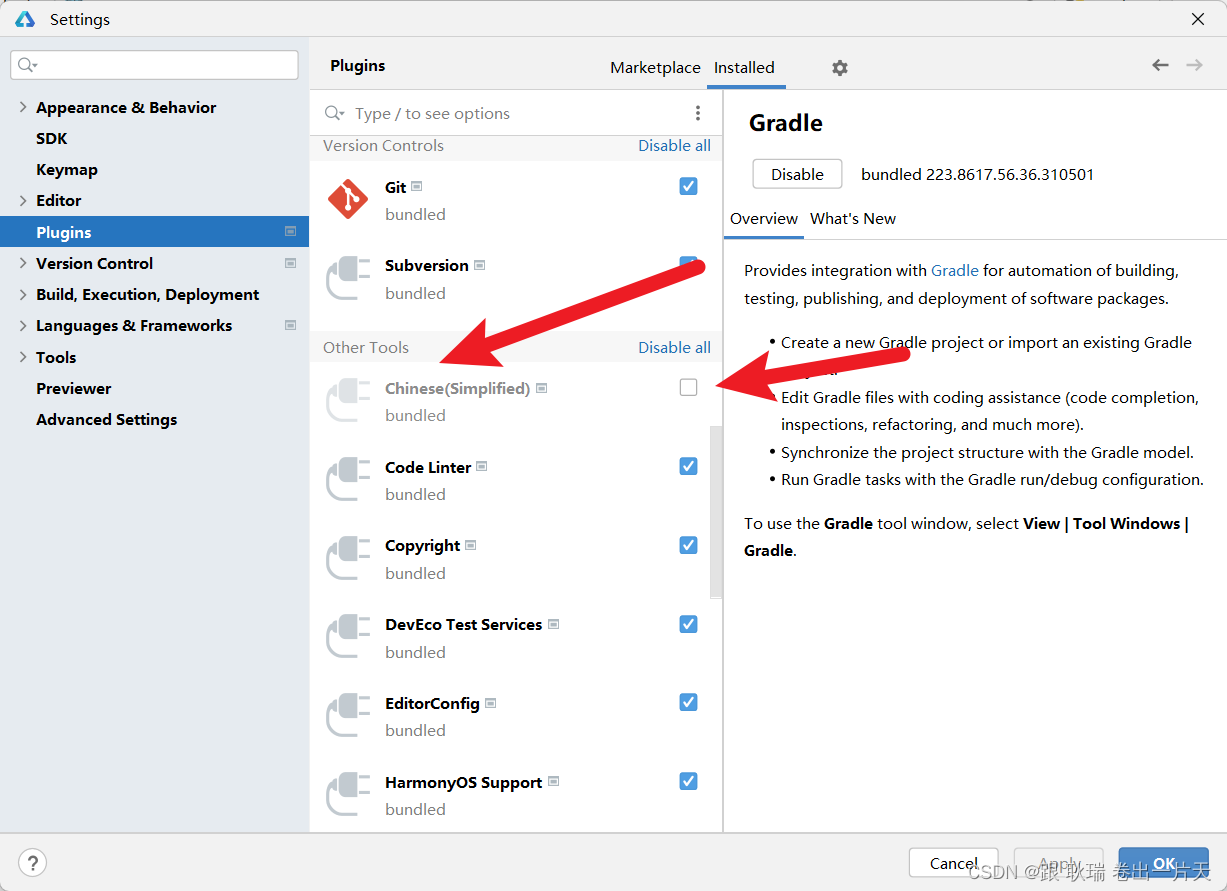Screen dimensions: 1227x891
Task: Select the Chinese(Simplified) plugin row
Action: pyautogui.click(x=515, y=401)
